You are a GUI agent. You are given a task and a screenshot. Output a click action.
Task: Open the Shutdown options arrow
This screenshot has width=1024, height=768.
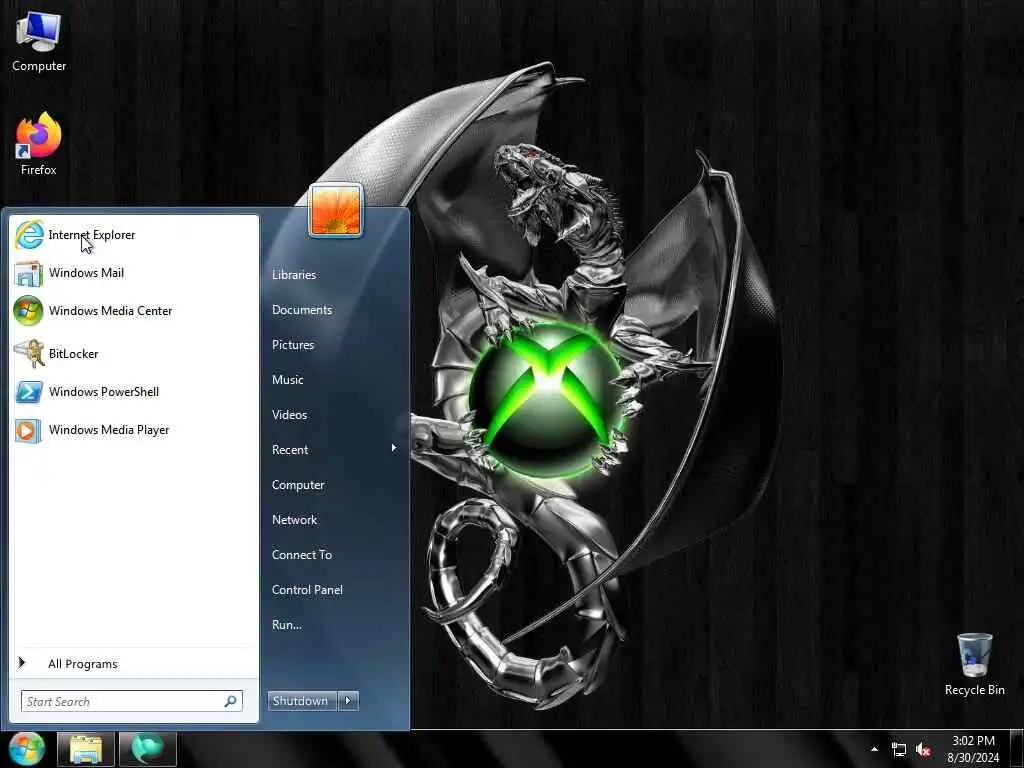[348, 701]
